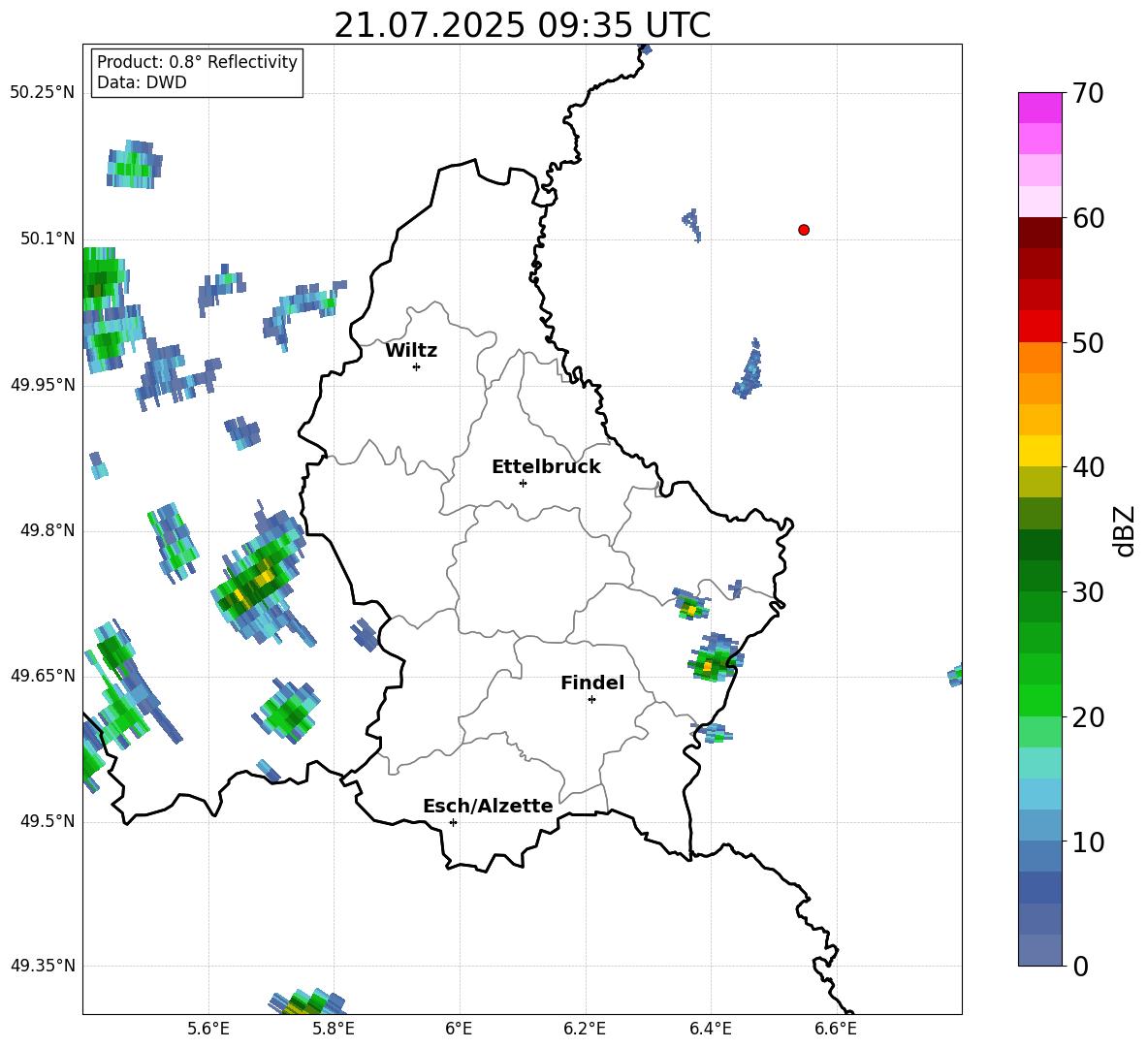Click the 49.35°N latitude label
The height and width of the screenshot is (1048, 1148).
(x=43, y=966)
